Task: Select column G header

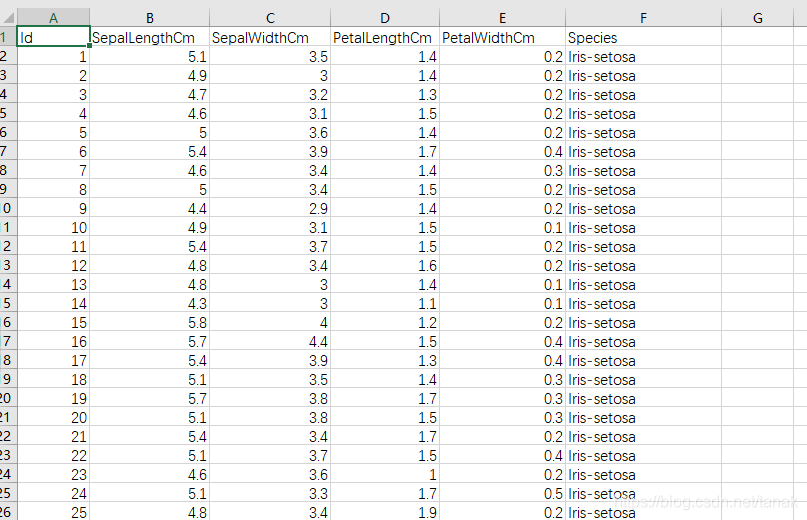Action: 758,18
